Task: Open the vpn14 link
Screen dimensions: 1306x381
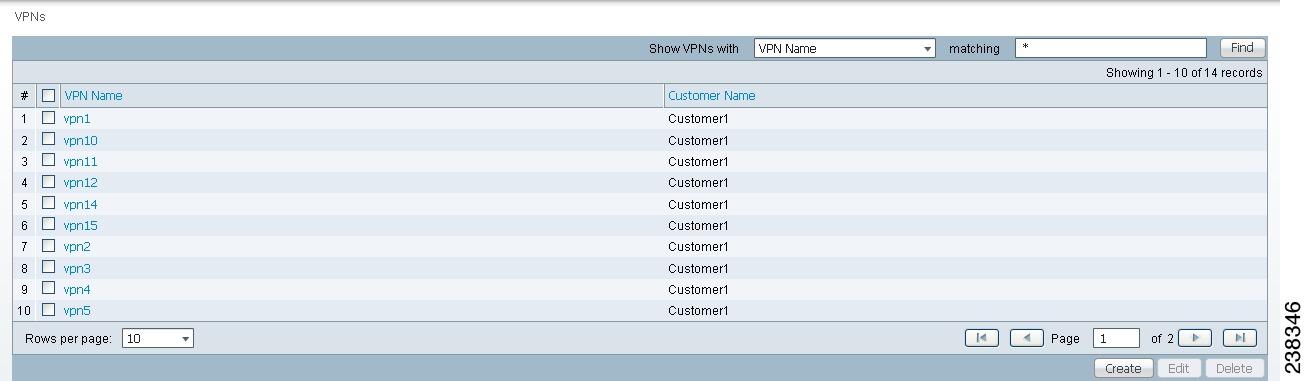Action: [x=81, y=204]
